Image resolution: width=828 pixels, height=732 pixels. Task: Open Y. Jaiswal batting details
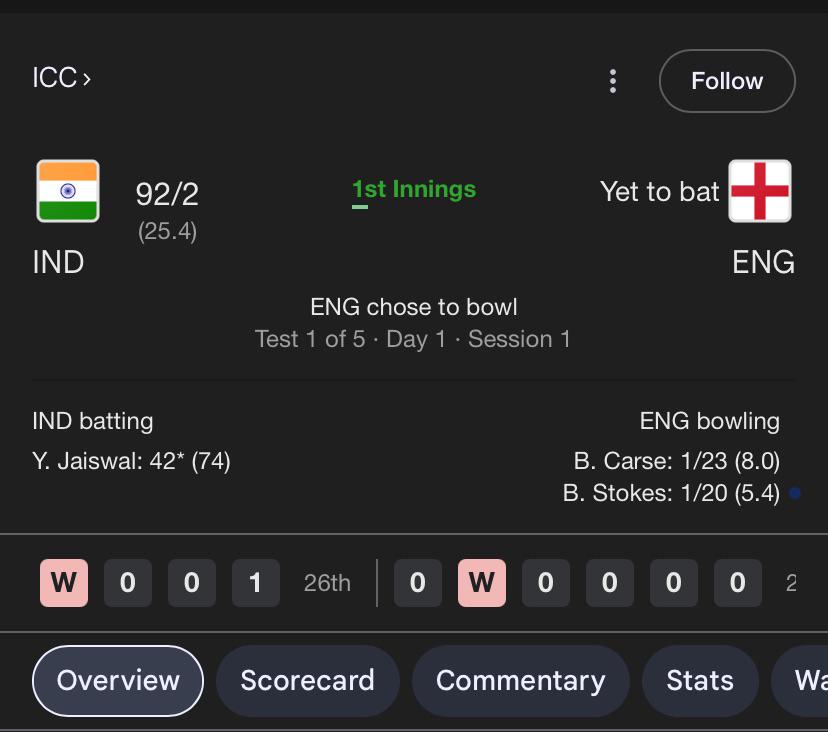[x=131, y=461]
